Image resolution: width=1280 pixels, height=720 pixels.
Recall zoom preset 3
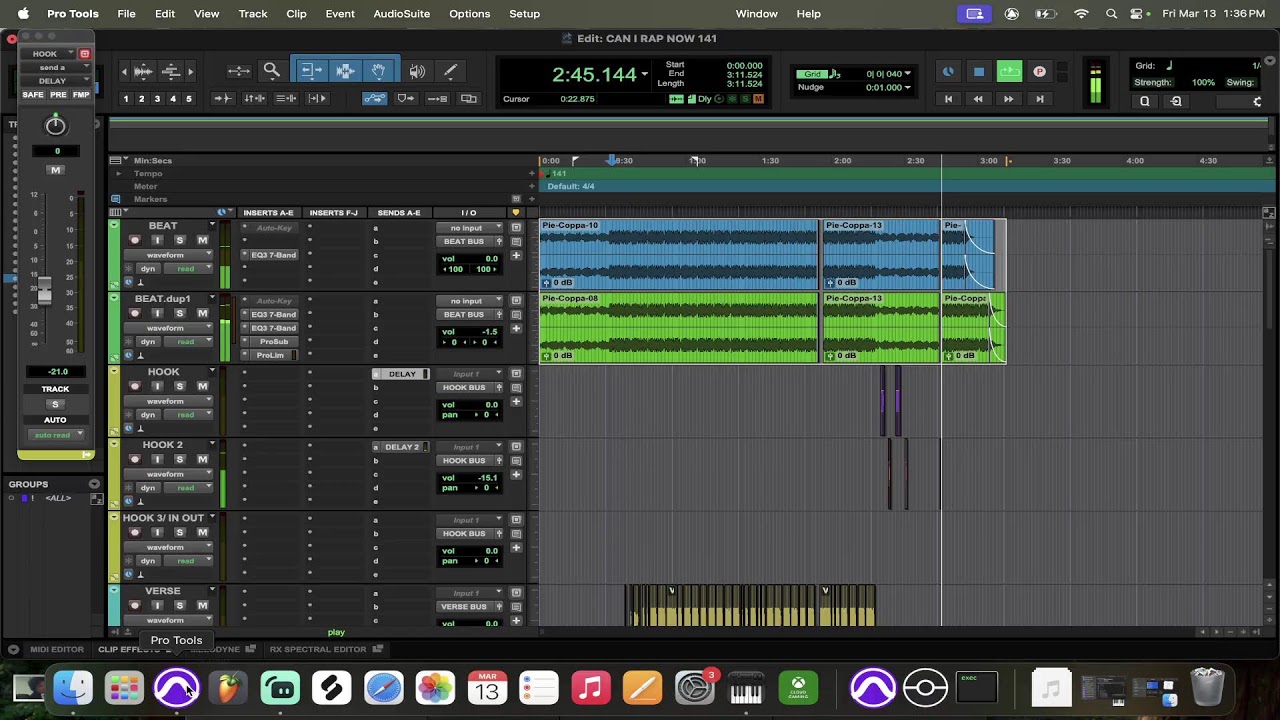point(157,99)
